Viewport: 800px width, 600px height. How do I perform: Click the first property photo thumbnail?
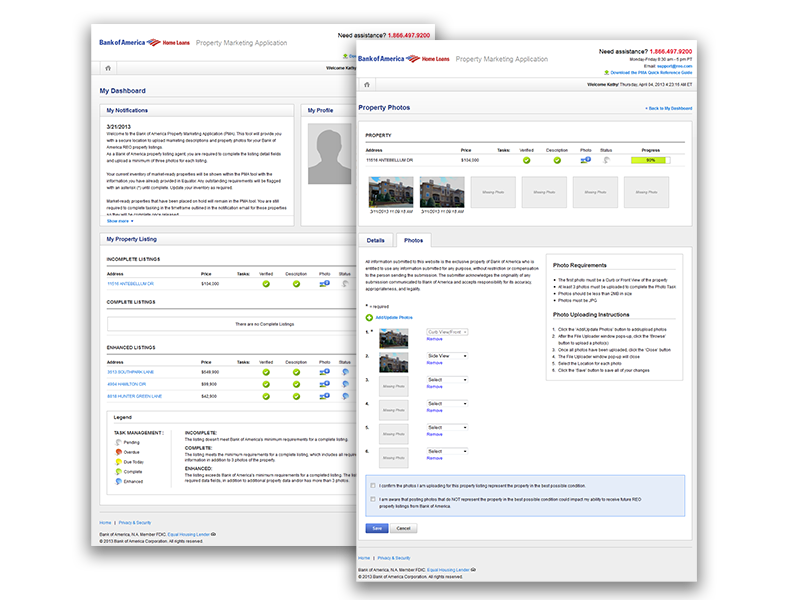(x=390, y=190)
